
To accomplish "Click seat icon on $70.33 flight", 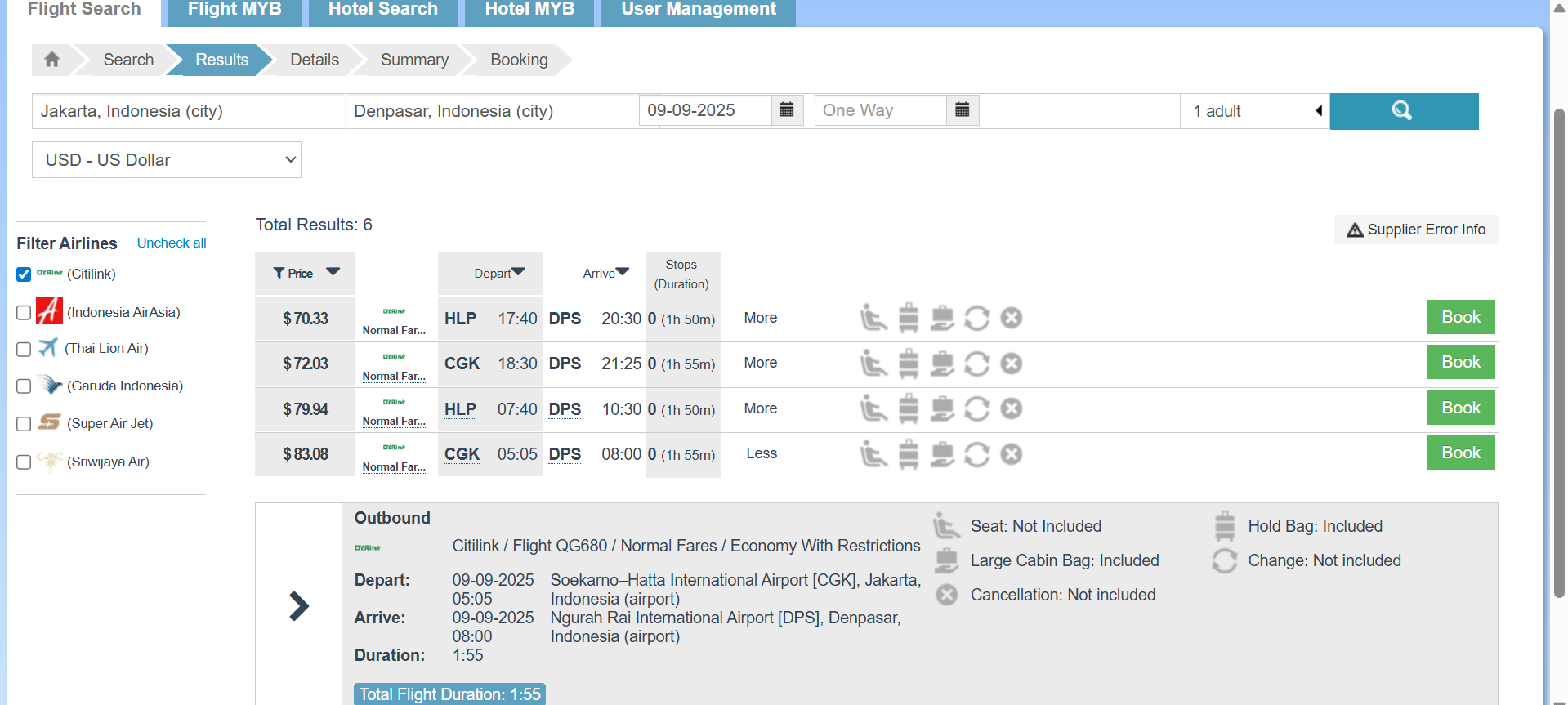I will pyautogui.click(x=873, y=318).
